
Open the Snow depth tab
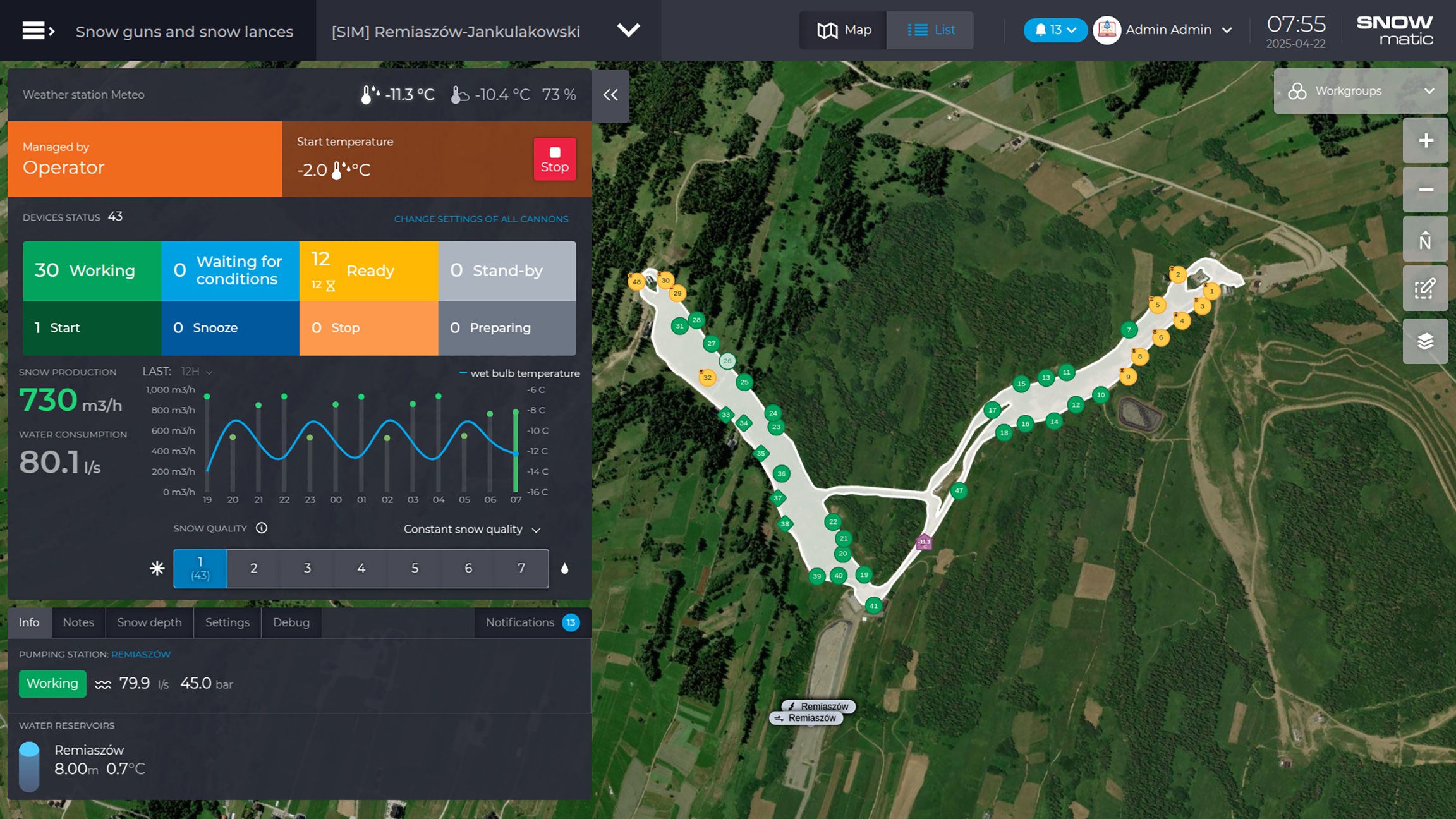point(149,622)
